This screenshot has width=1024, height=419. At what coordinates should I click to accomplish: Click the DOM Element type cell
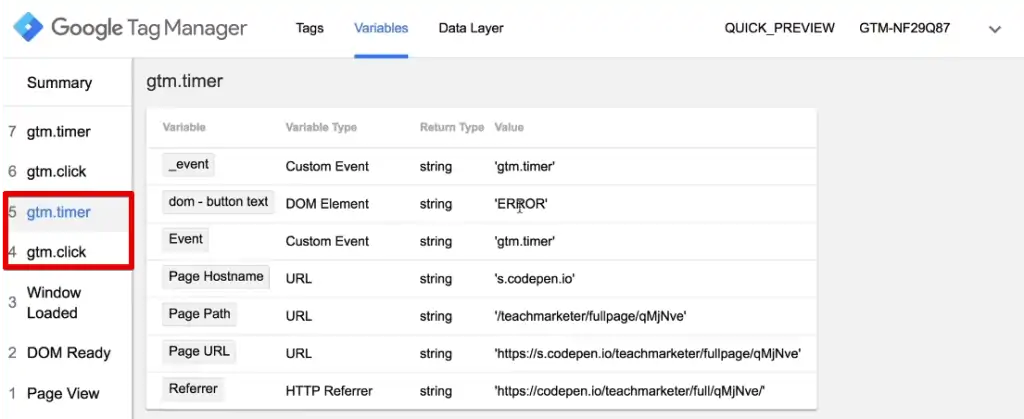click(x=327, y=204)
